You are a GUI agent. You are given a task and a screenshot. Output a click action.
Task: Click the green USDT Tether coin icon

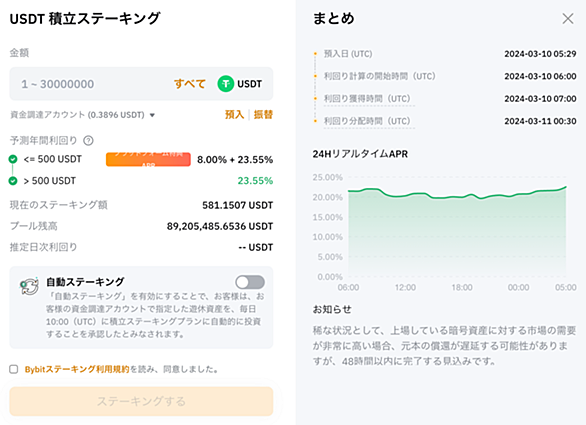pyautogui.click(x=226, y=84)
